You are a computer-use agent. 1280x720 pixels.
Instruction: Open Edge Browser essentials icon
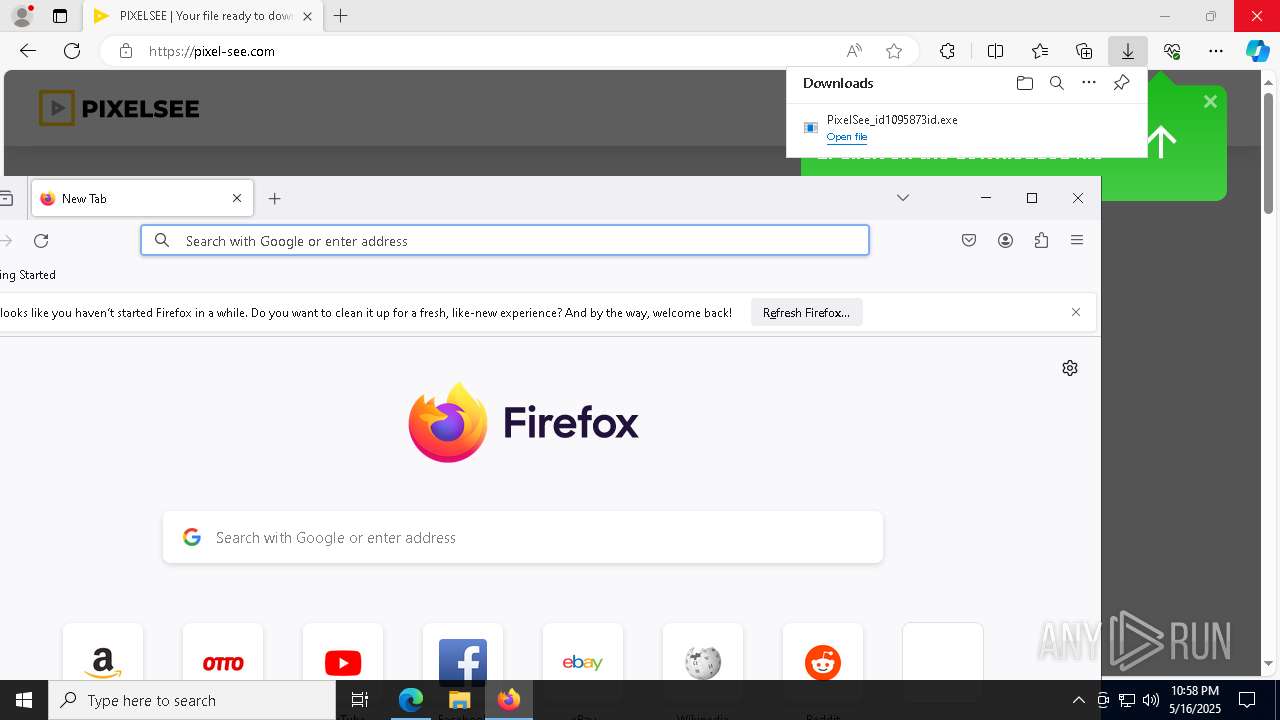(1172, 51)
